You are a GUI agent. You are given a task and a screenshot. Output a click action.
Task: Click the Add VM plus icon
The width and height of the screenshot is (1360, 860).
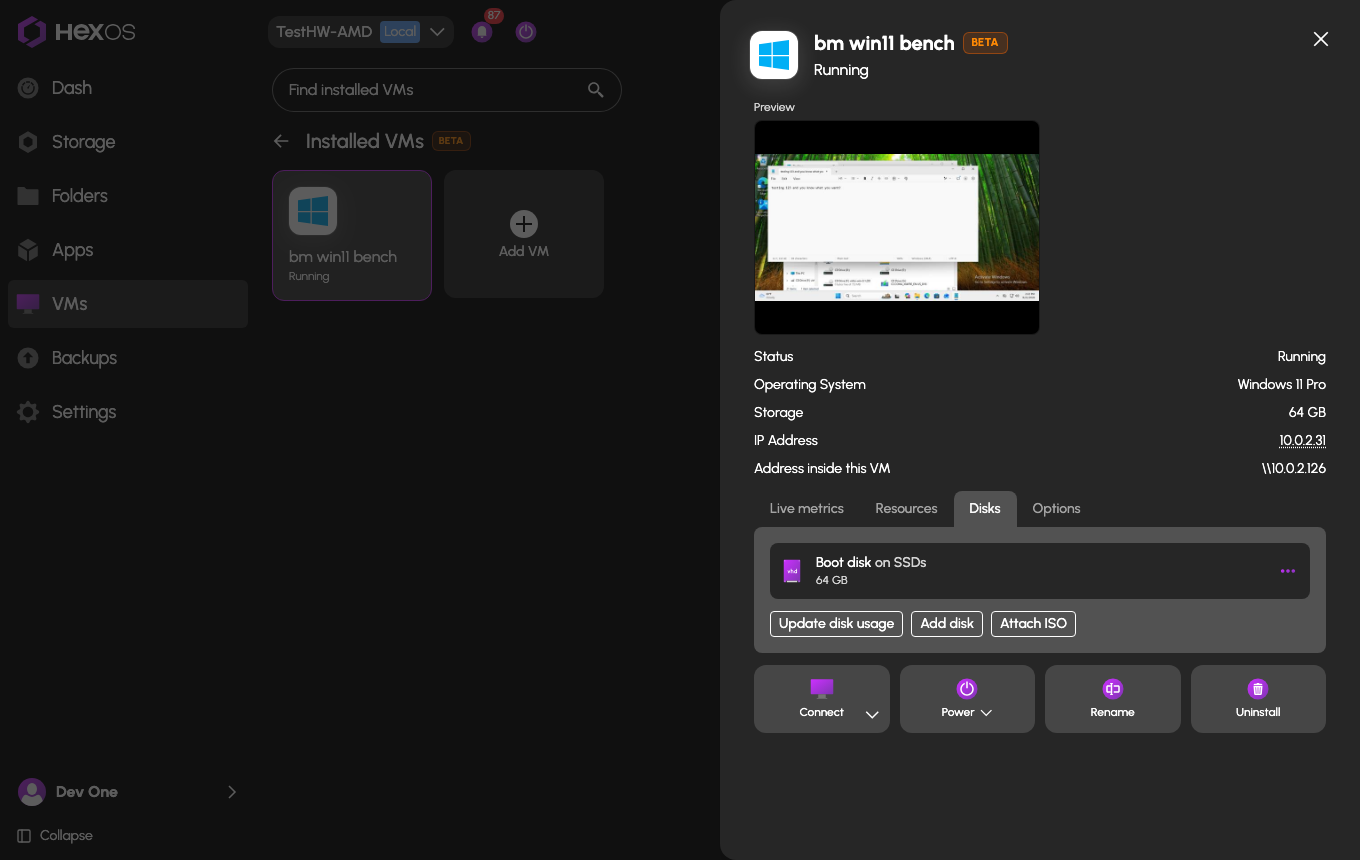tap(524, 224)
